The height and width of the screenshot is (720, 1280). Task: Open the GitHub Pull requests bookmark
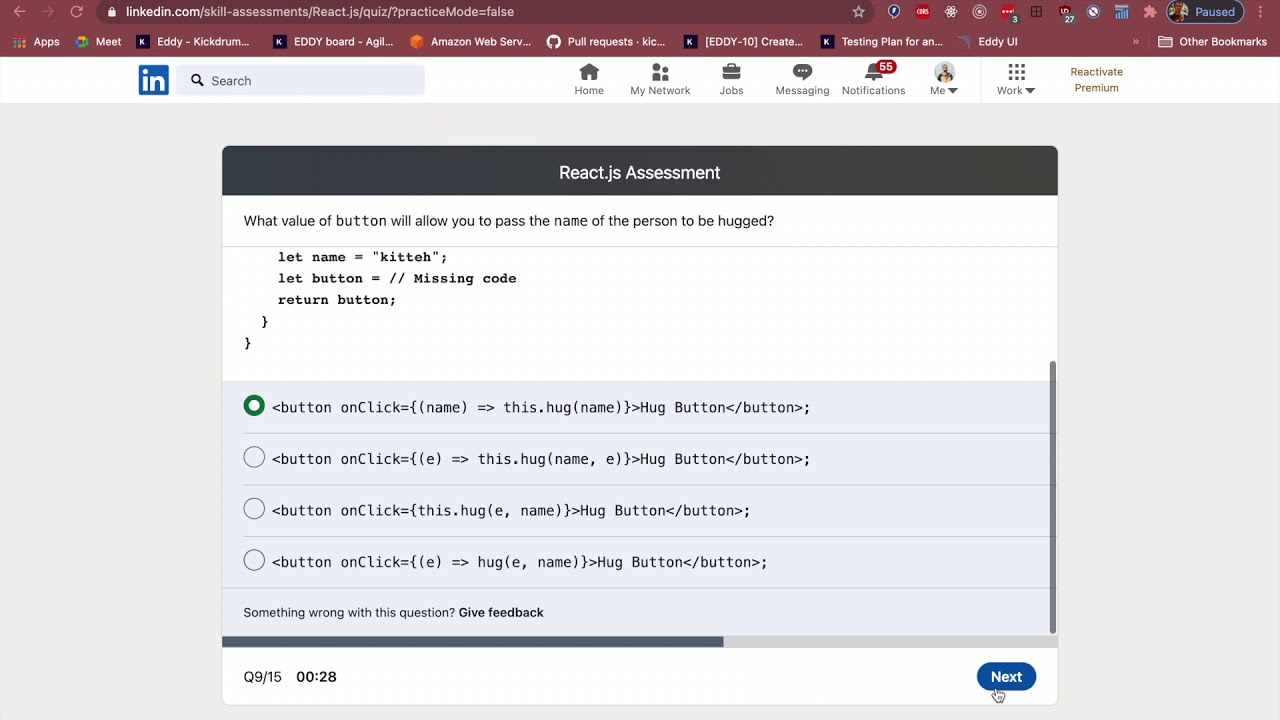click(607, 42)
